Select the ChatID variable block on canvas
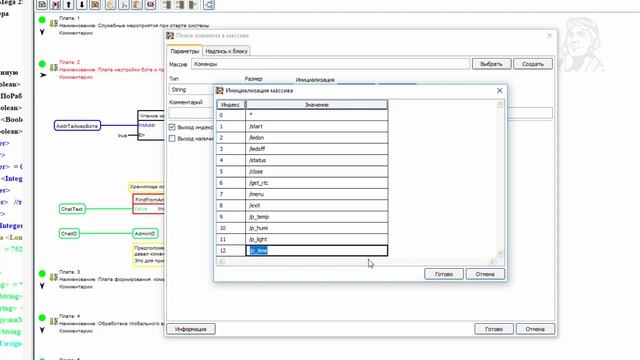The width and height of the screenshot is (640, 360). tap(69, 233)
